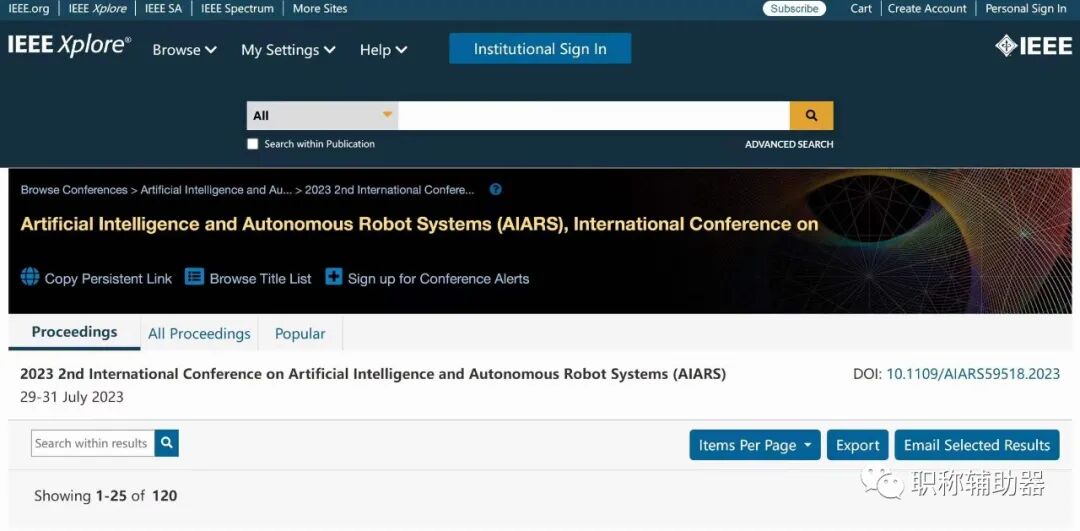
Task: Click the Browse Title List icon
Action: pos(195,277)
